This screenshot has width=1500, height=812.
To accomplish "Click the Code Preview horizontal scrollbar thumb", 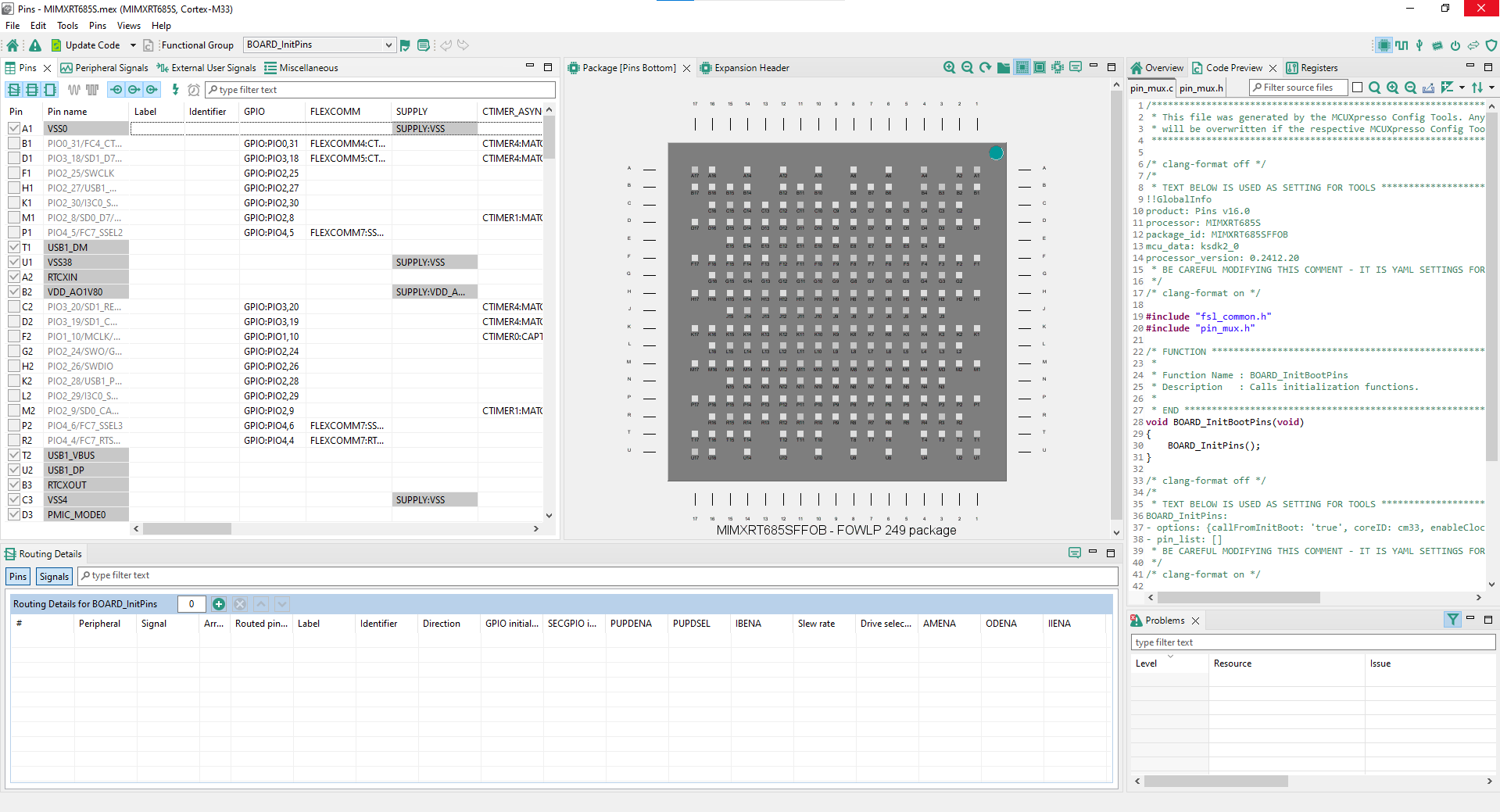I will pos(1240,598).
